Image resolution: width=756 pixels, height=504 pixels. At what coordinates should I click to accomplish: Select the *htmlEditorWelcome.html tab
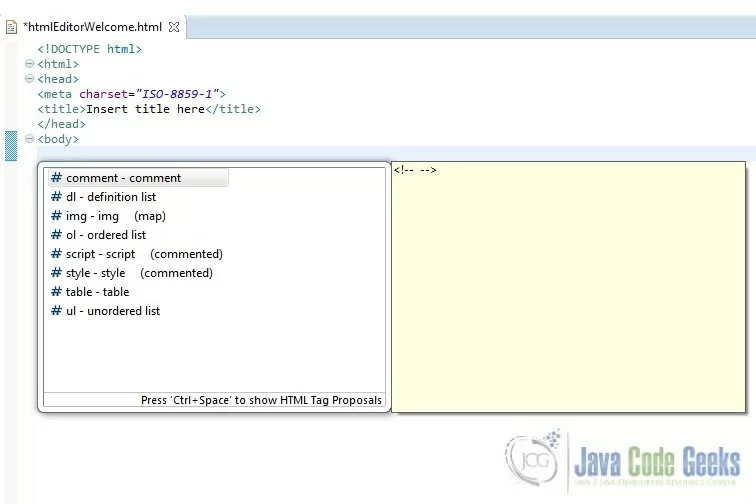click(93, 27)
